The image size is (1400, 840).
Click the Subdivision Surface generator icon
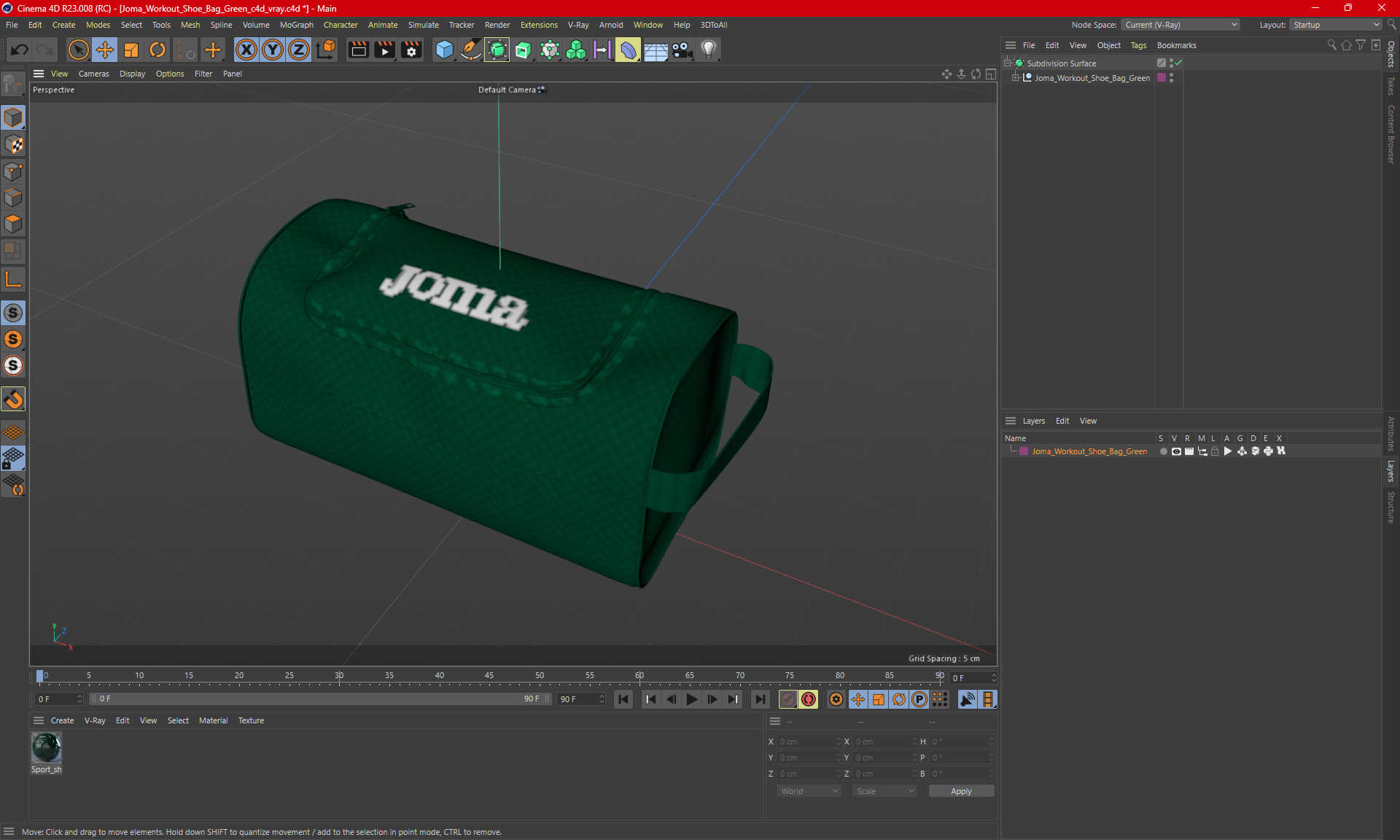(x=497, y=50)
